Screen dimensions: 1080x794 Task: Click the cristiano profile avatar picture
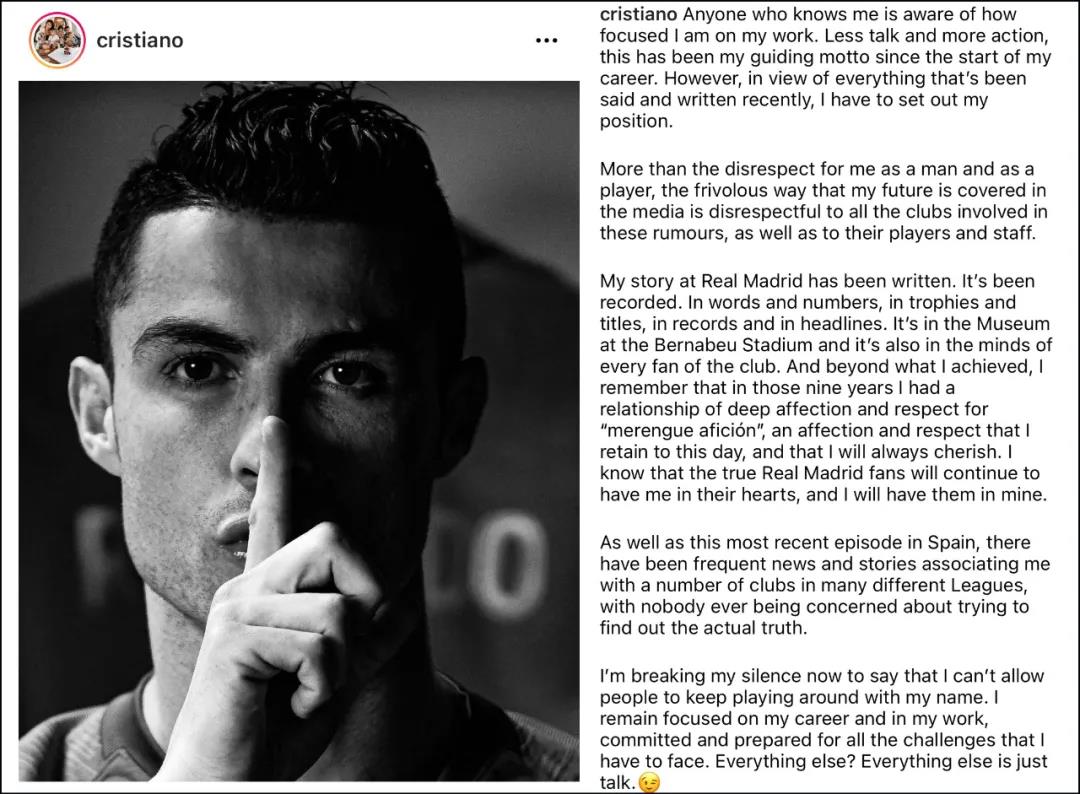click(x=58, y=40)
